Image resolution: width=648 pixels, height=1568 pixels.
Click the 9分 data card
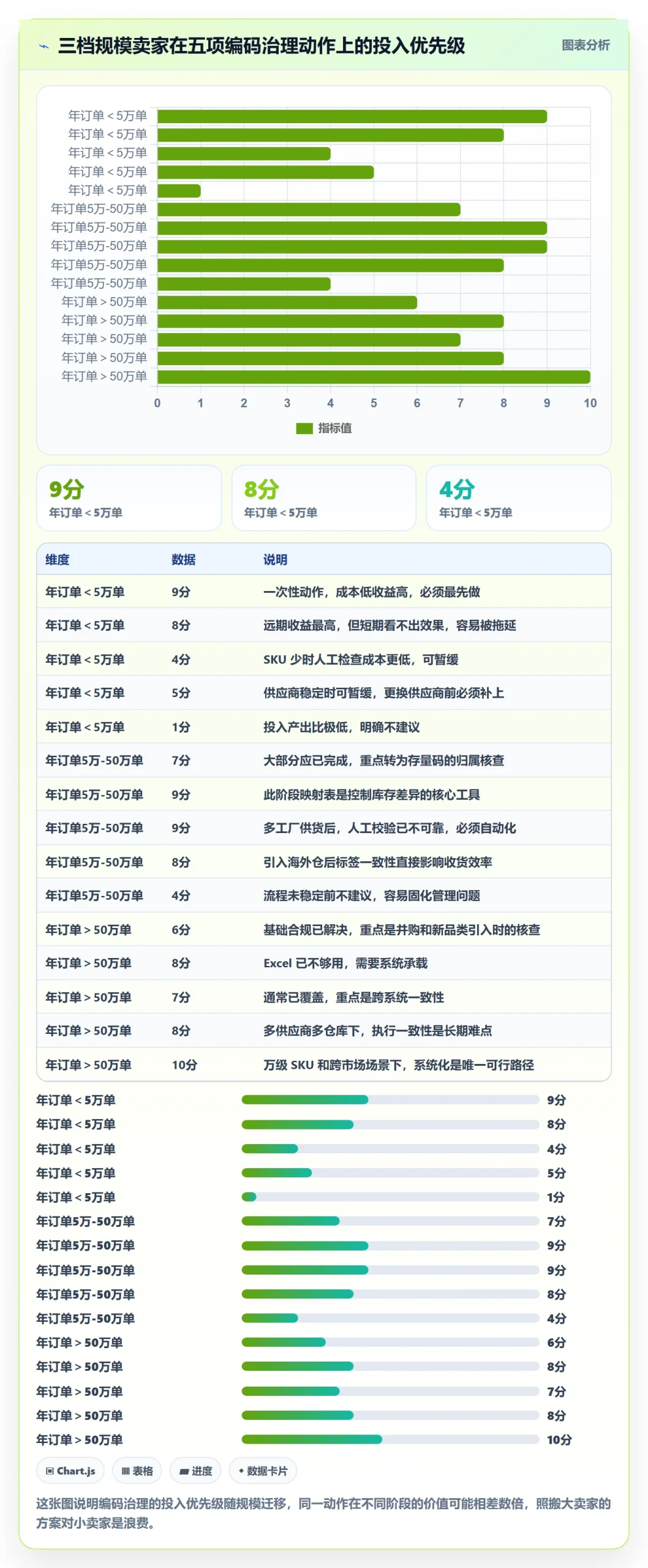(x=129, y=498)
